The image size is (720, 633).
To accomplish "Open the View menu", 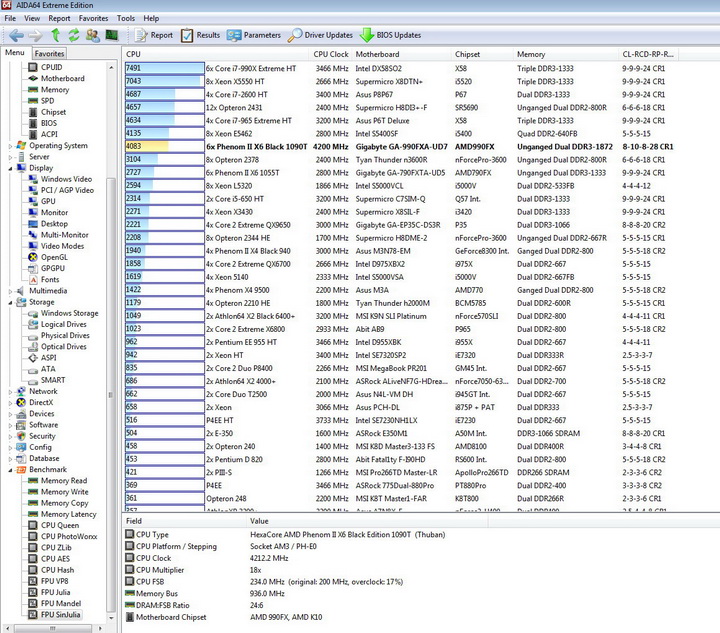I will tap(32, 18).
